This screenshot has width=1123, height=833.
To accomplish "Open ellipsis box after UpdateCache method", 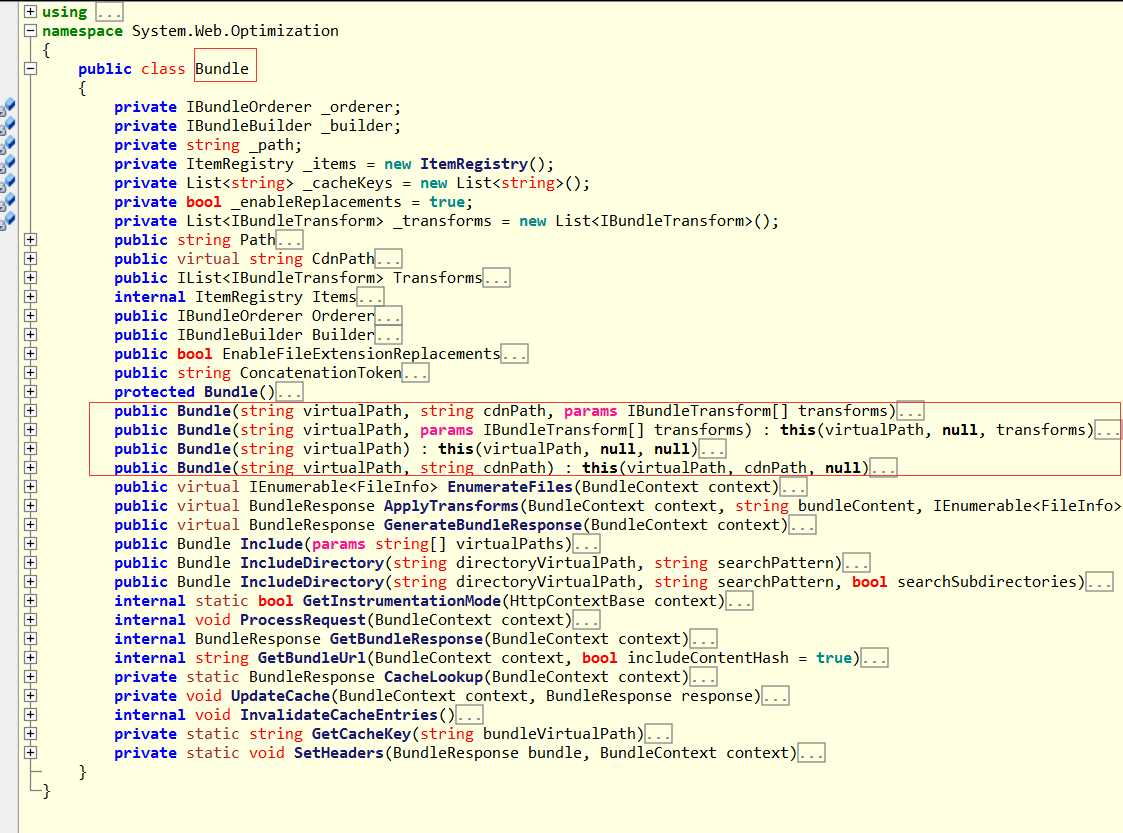I will [x=776, y=695].
